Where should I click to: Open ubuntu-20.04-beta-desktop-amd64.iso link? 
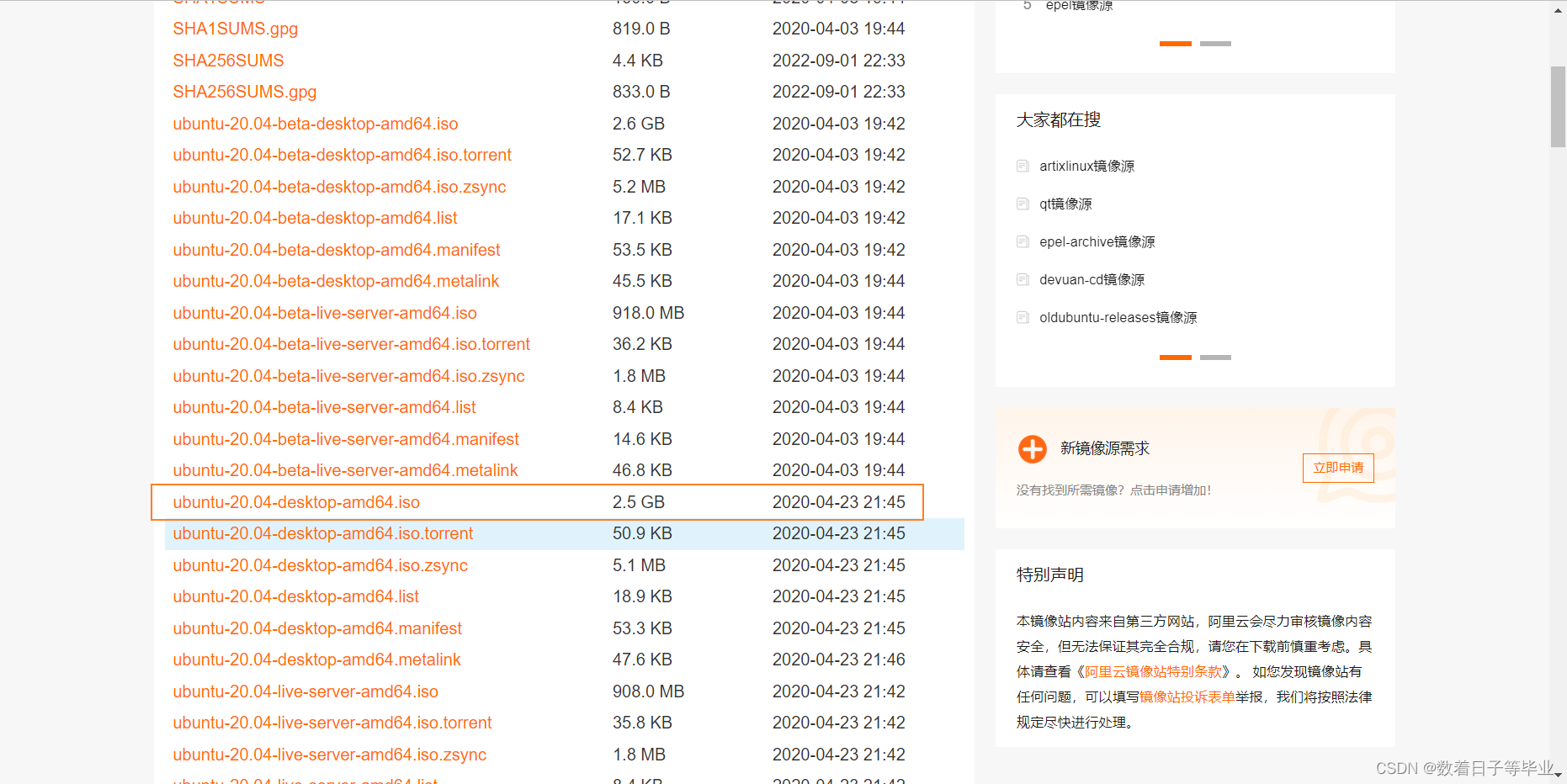tap(316, 124)
